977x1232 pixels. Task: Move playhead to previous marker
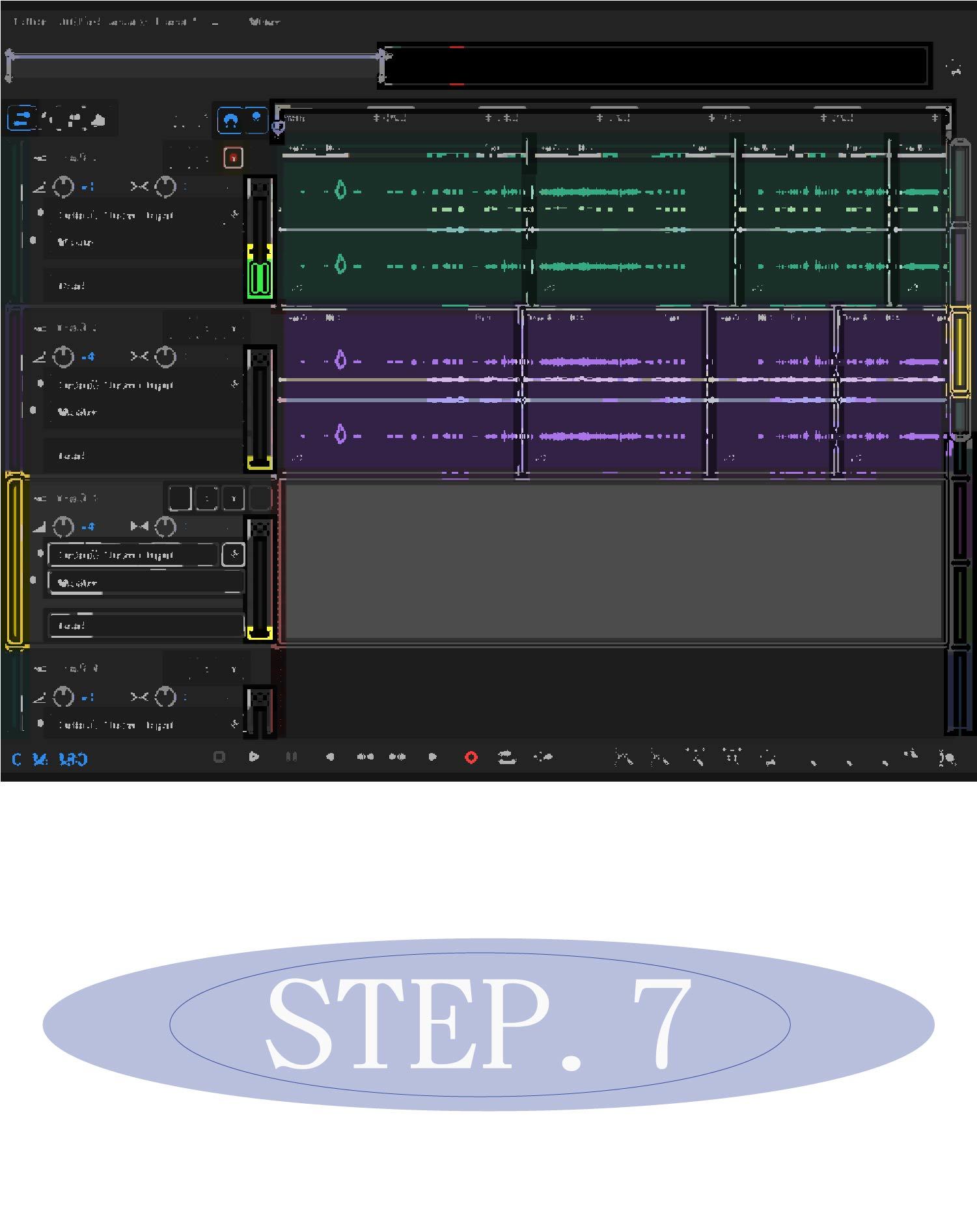(330, 757)
